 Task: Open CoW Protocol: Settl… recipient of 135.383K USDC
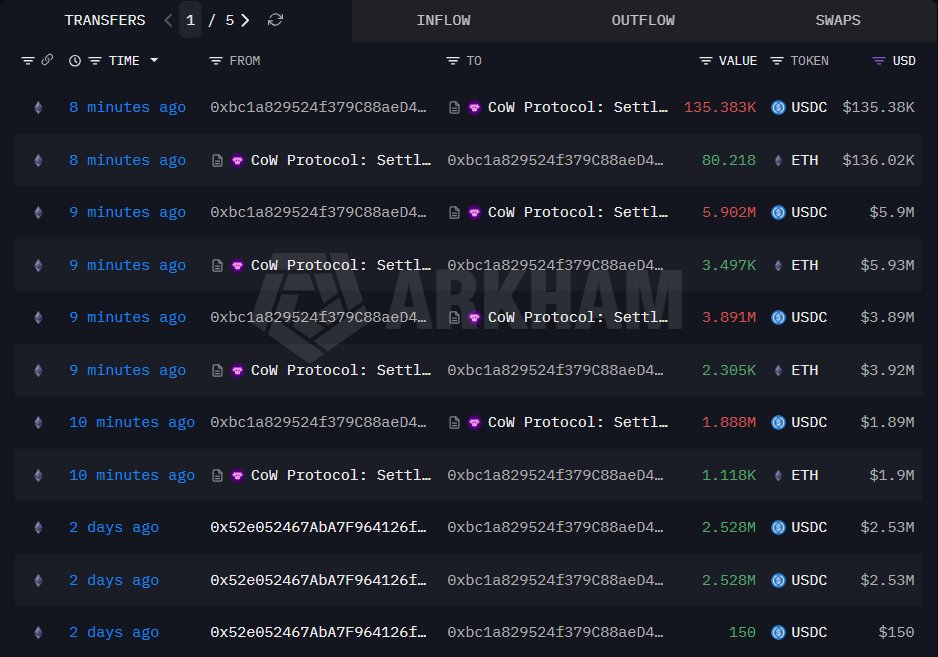[578, 108]
